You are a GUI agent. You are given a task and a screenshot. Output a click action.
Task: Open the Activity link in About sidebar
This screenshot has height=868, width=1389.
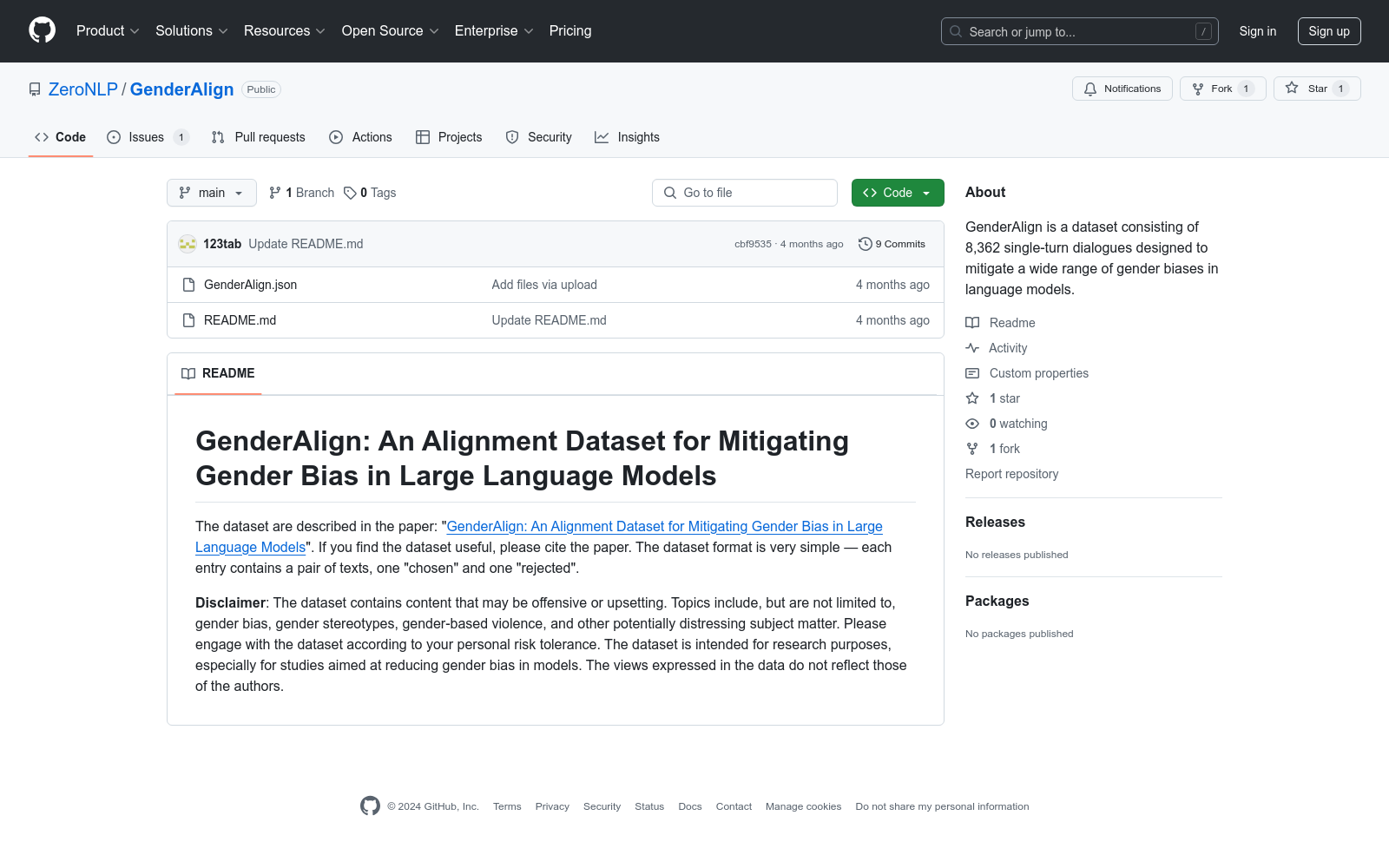997,348
